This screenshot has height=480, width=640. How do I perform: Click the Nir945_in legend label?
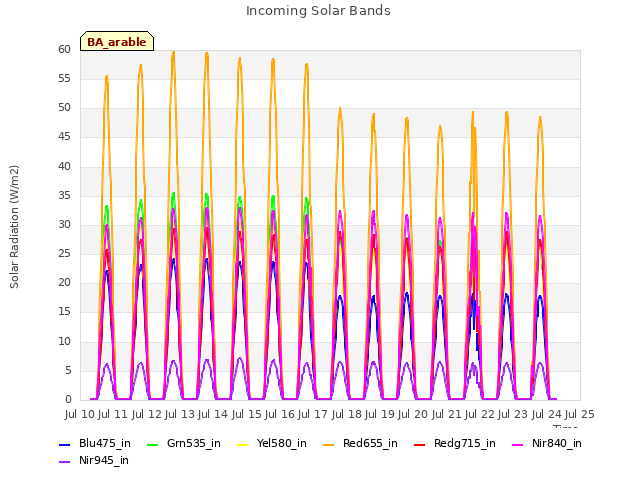coord(104,460)
